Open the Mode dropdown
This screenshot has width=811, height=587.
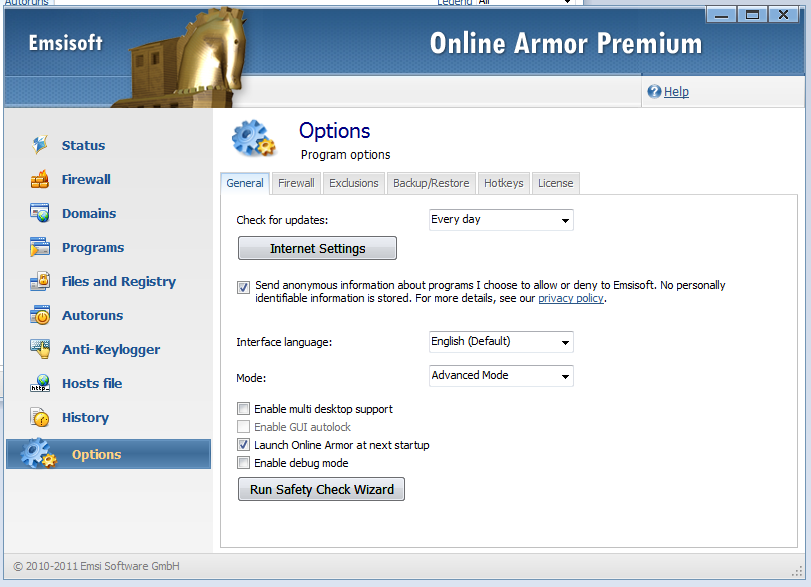[x=501, y=376]
